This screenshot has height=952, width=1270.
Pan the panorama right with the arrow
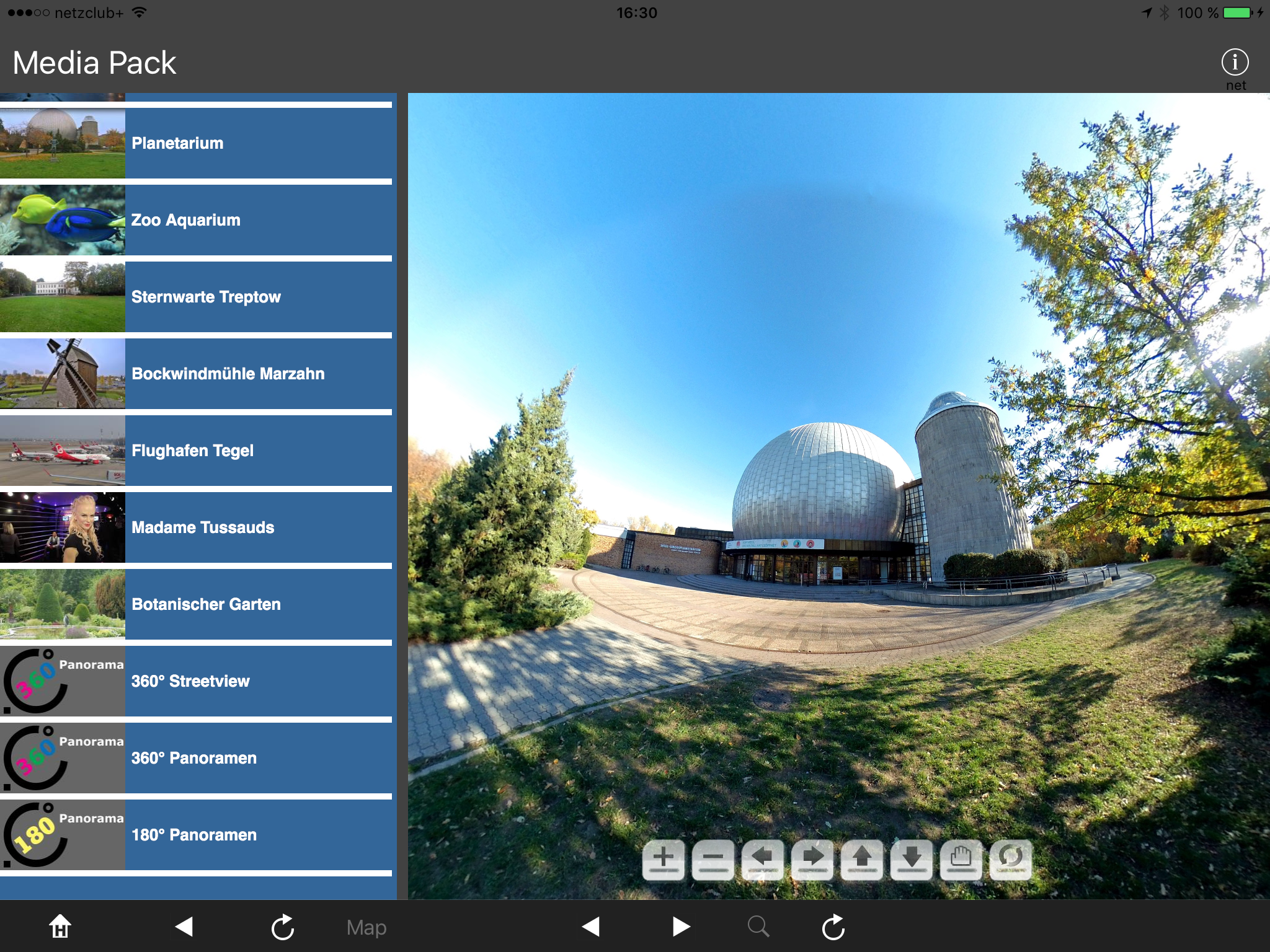(x=812, y=860)
